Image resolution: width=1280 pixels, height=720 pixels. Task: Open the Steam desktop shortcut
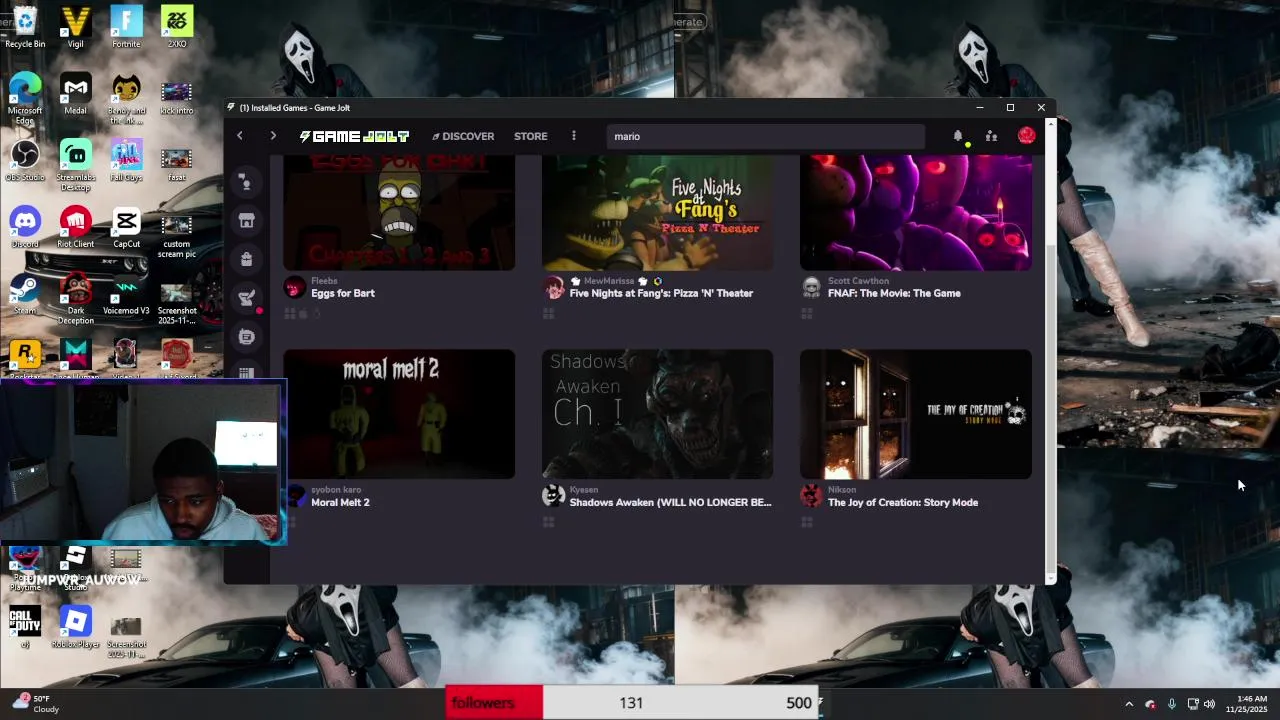coord(25,295)
